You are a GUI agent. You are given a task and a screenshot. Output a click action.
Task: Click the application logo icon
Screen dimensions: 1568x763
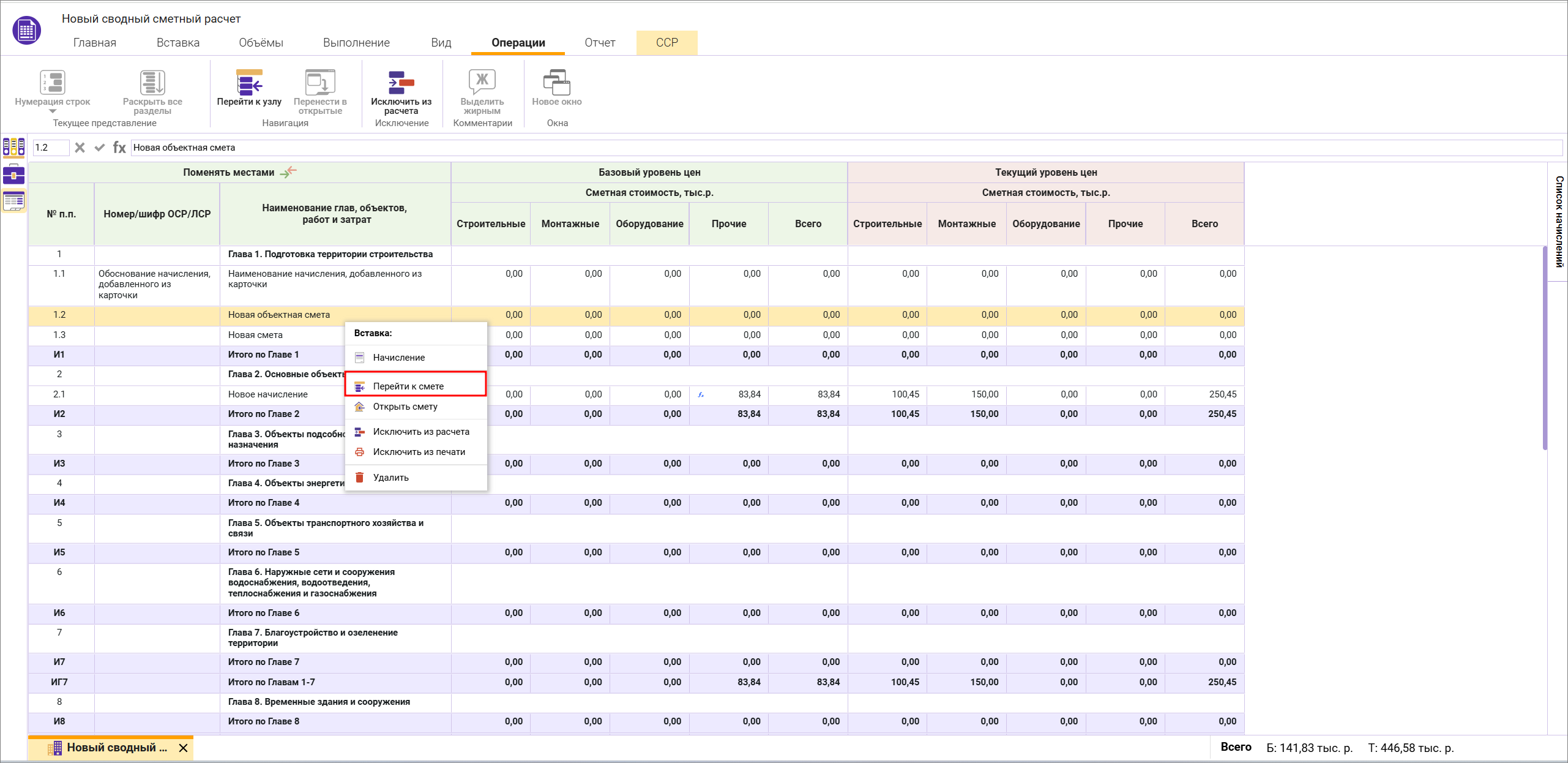tap(26, 30)
